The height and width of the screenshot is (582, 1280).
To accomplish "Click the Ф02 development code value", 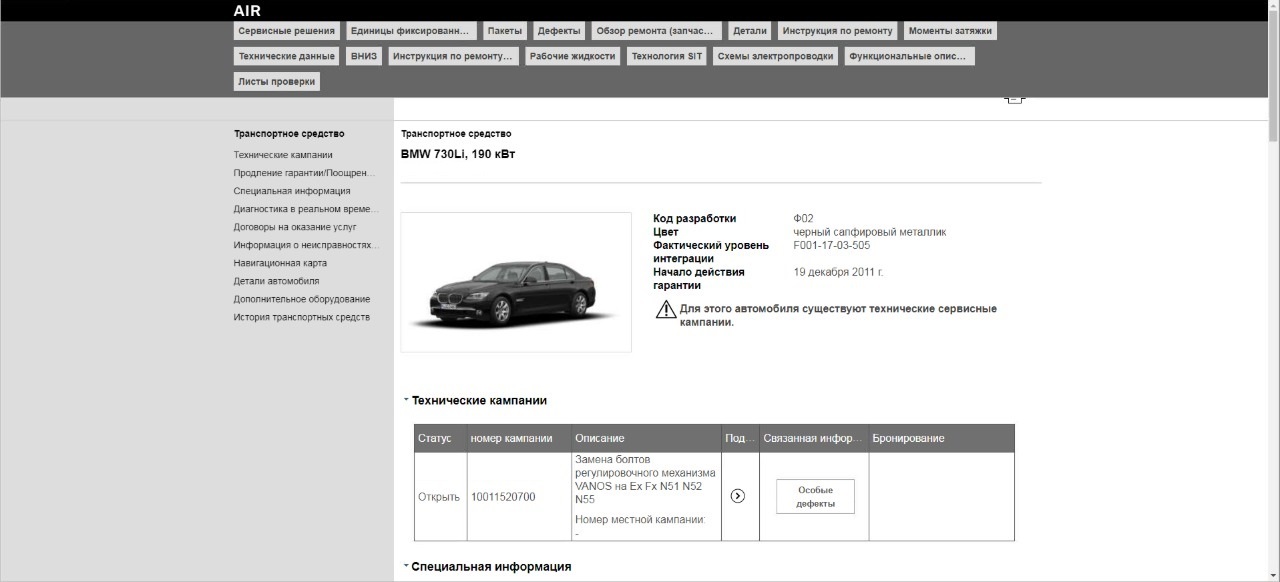I will (x=805, y=218).
